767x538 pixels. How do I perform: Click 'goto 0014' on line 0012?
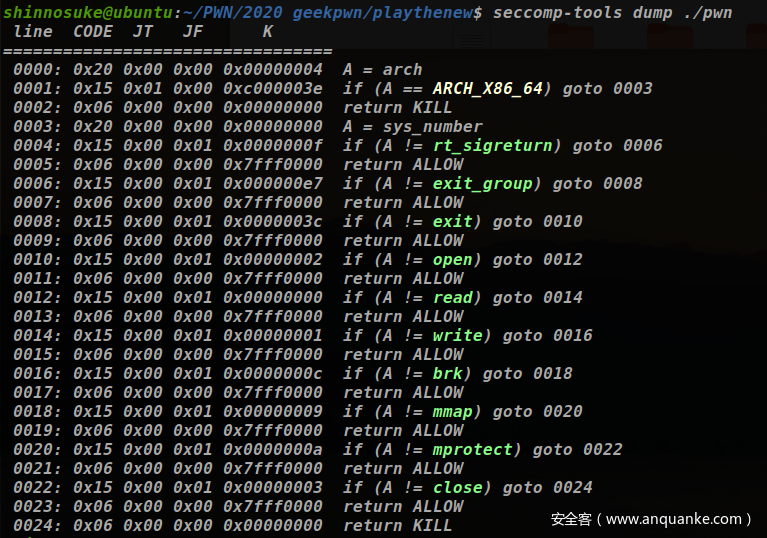[x=537, y=298]
